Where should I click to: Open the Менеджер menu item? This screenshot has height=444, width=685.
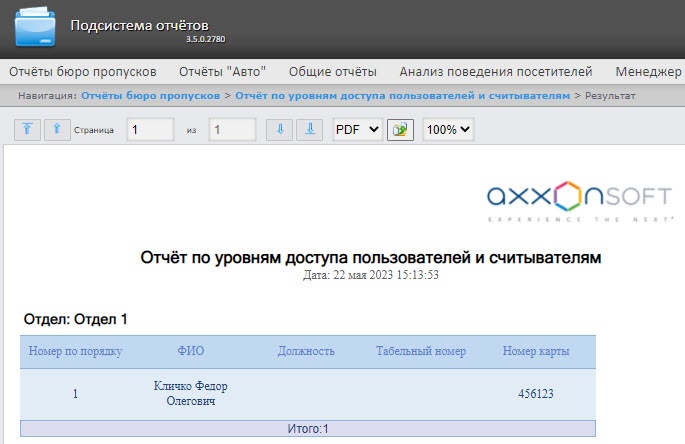(649, 72)
